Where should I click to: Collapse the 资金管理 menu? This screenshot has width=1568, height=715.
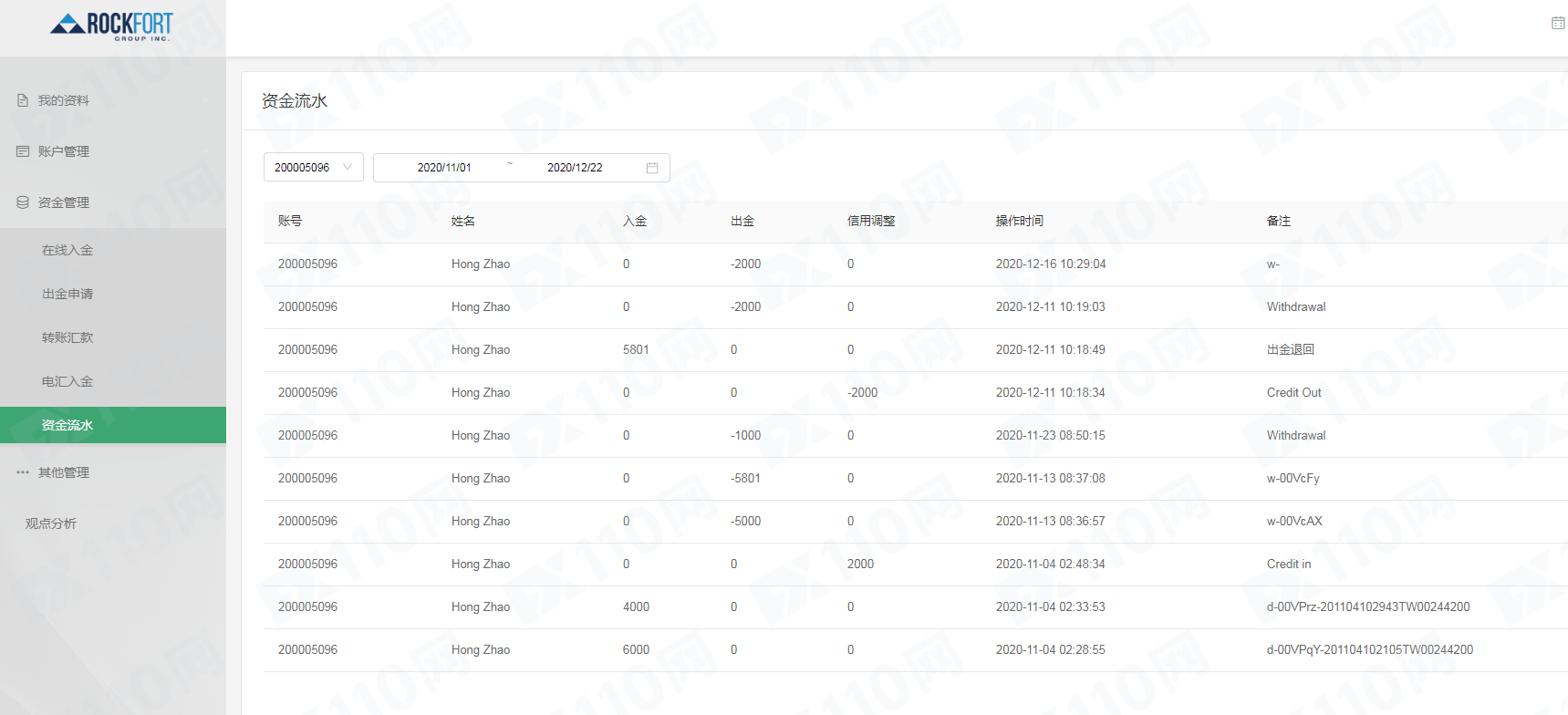click(x=113, y=202)
